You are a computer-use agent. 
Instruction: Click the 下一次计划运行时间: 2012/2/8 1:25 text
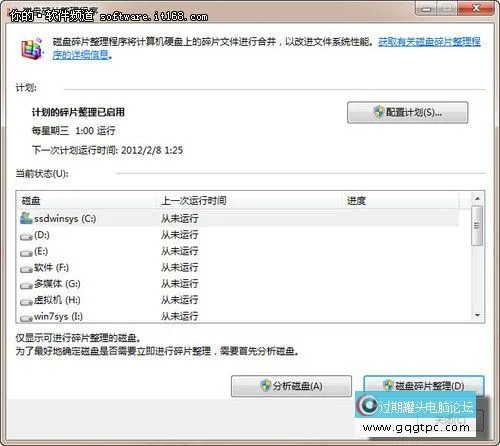(x=107, y=150)
